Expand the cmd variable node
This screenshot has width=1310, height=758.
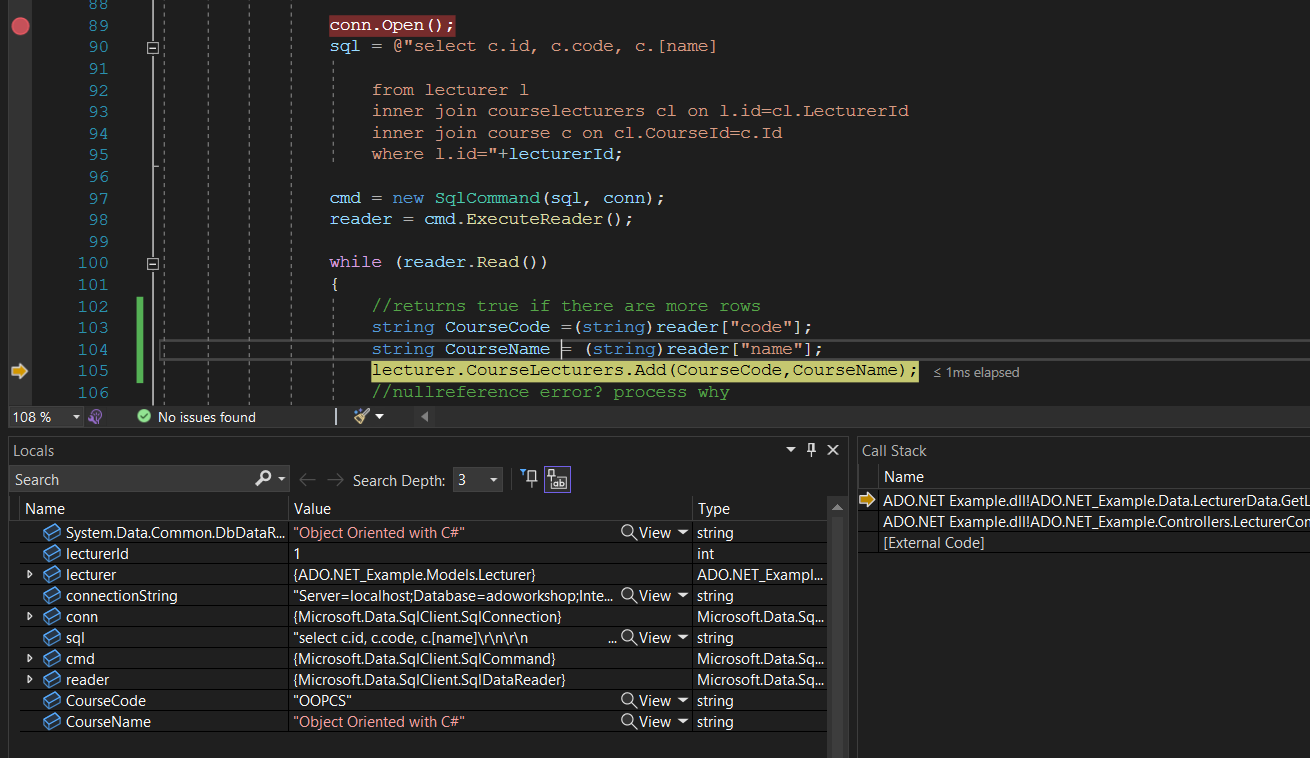30,659
